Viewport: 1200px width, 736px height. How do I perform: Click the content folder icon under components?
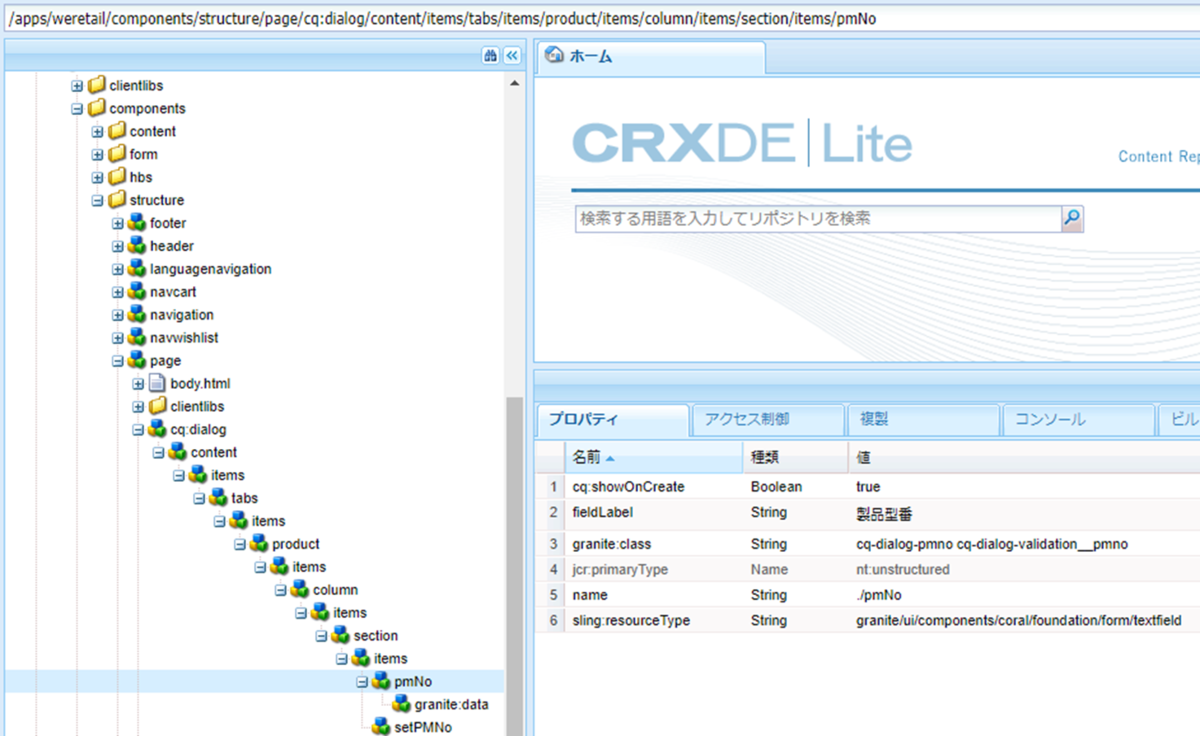117,131
